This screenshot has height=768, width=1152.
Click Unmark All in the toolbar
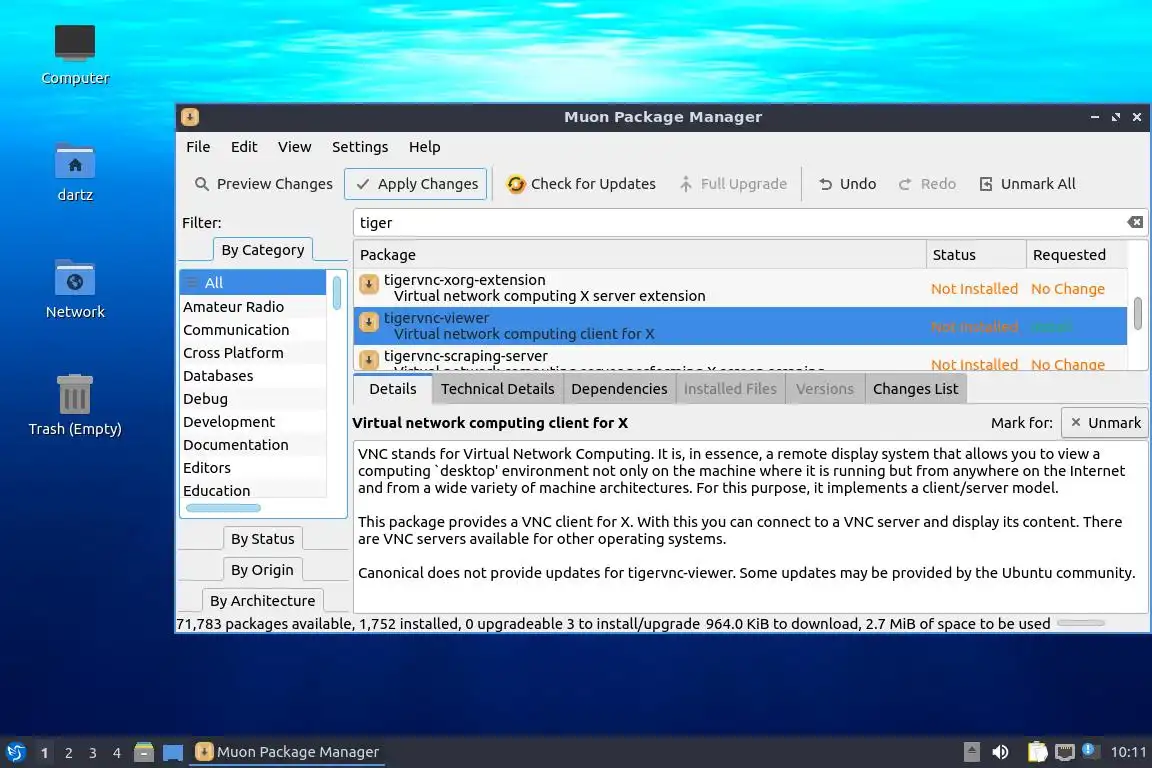[1027, 184]
